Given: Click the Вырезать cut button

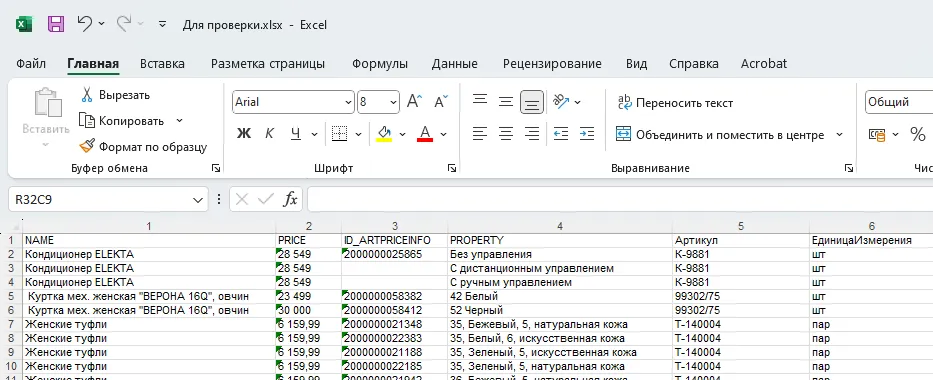Looking at the screenshot, I should pos(115,95).
